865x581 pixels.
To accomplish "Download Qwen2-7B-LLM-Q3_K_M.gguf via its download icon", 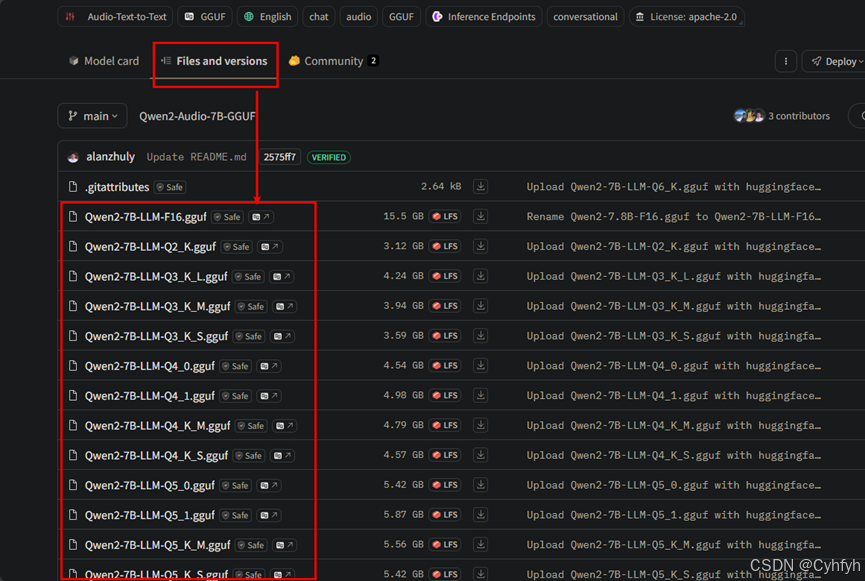I will click(480, 306).
